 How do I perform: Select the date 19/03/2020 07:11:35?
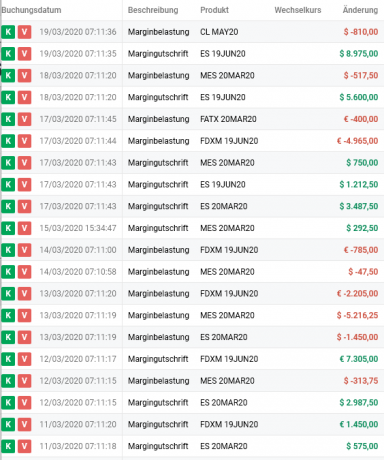click(x=78, y=54)
